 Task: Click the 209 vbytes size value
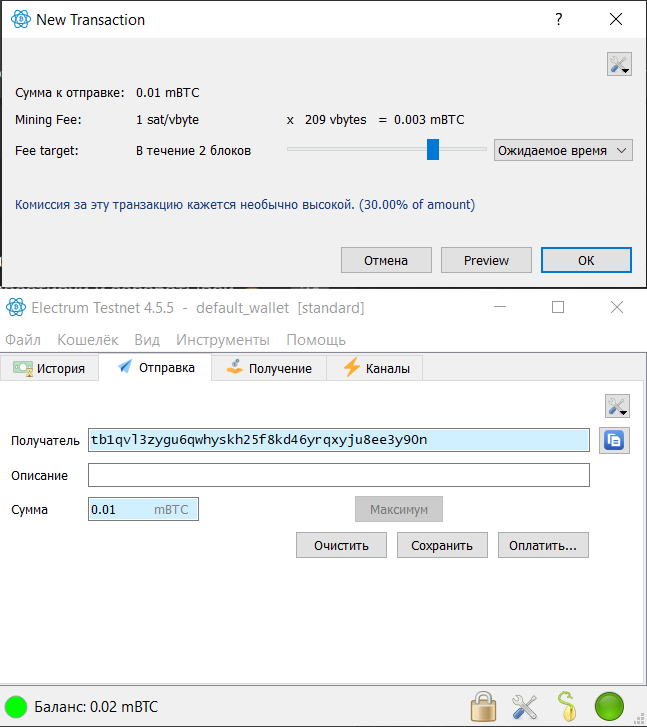[335, 120]
